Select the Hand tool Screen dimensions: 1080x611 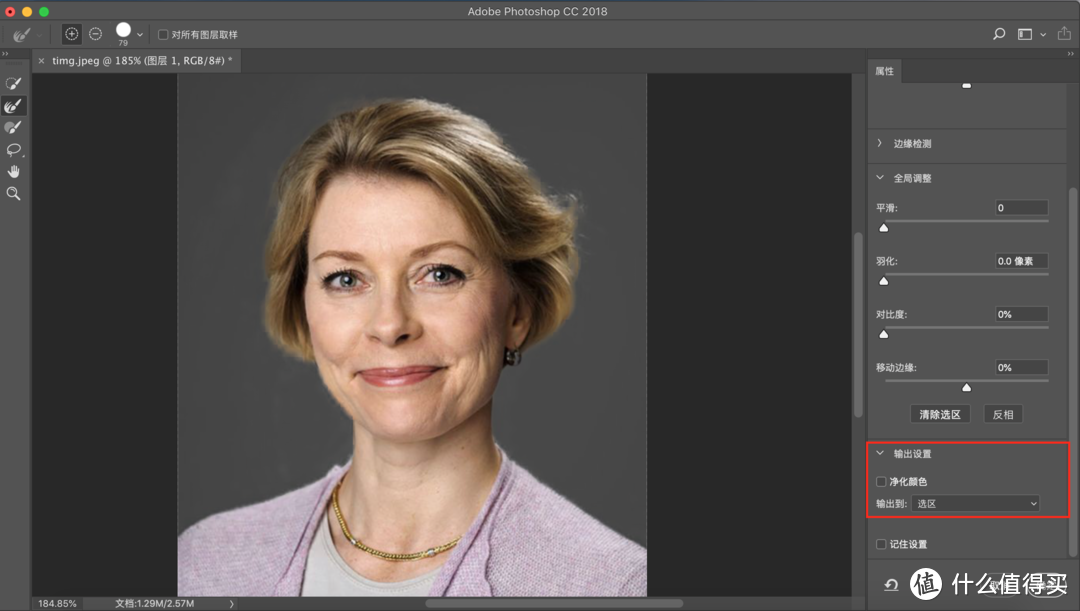point(13,172)
